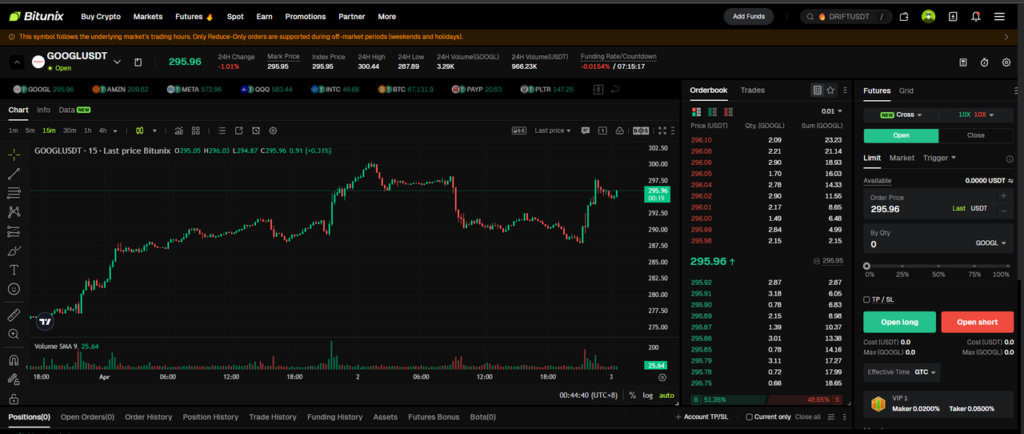Open the emoji icons tool
The height and width of the screenshot is (434, 1024).
14,288
